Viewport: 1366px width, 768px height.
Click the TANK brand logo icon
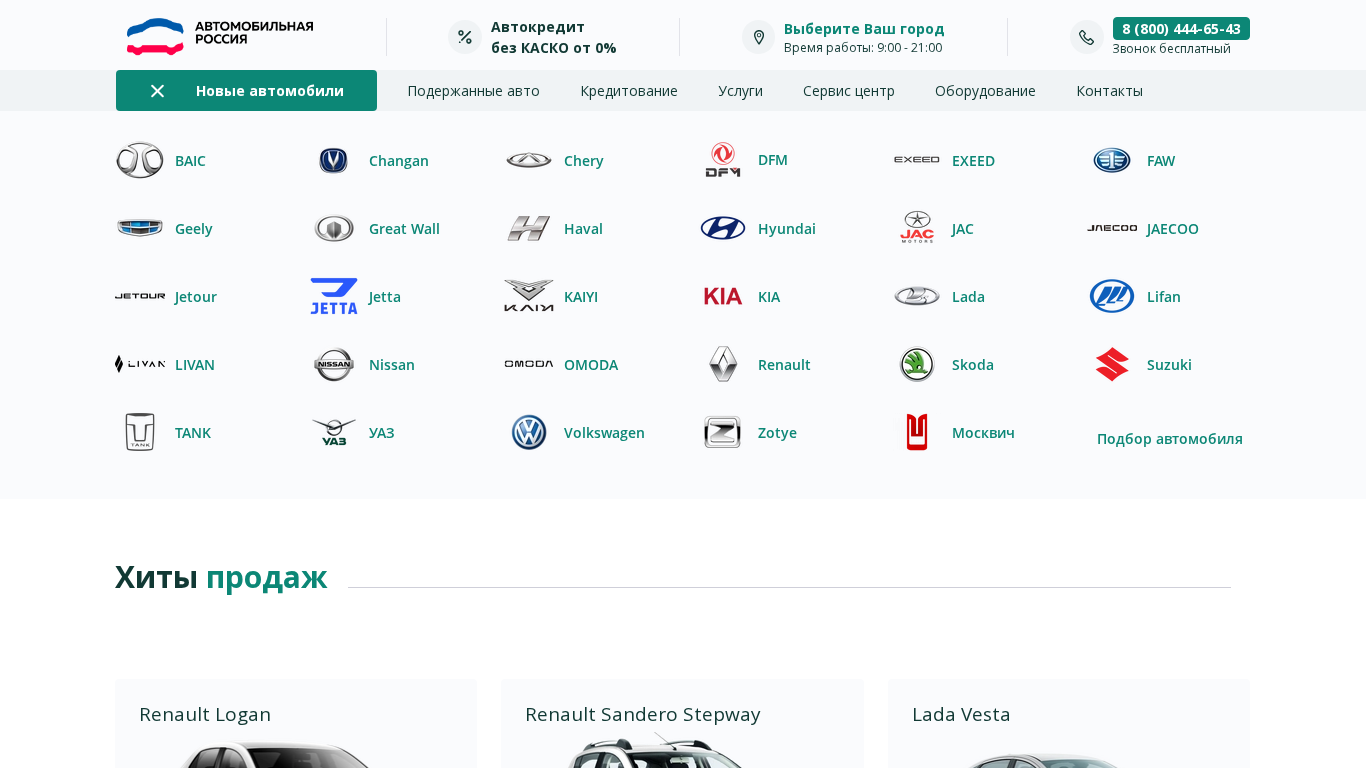click(140, 432)
